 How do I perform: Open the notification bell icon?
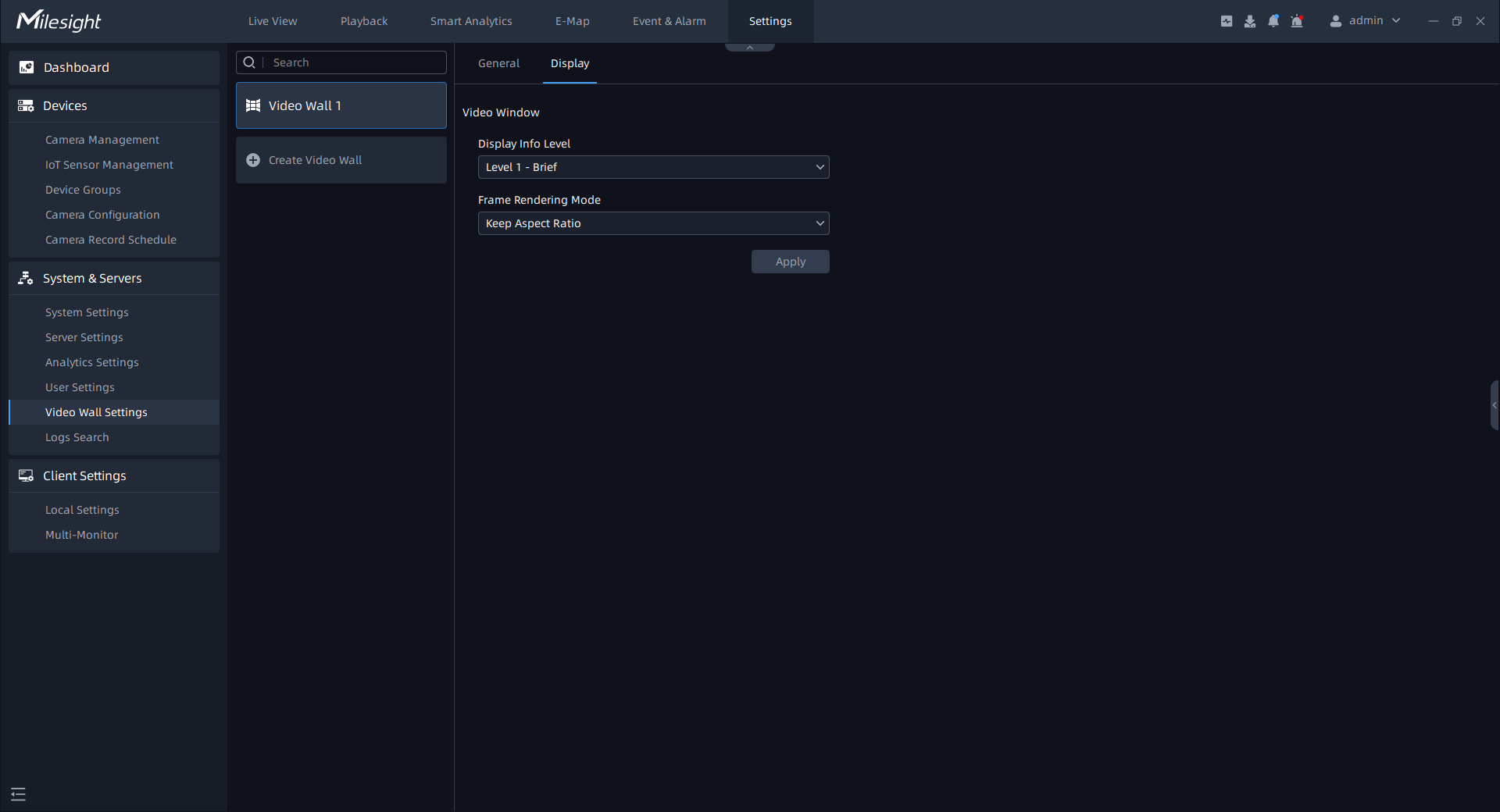[x=1273, y=21]
